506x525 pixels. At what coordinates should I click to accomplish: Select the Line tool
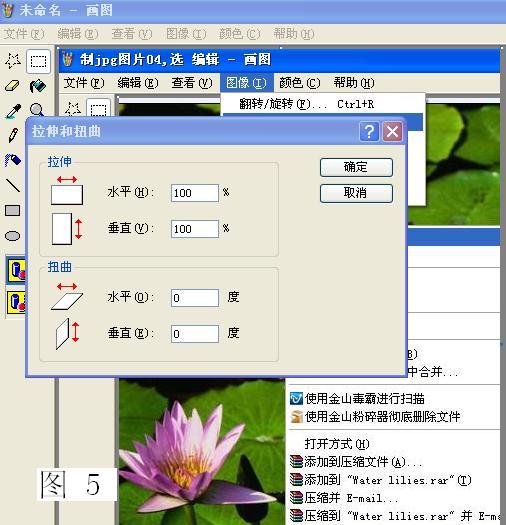coord(13,185)
